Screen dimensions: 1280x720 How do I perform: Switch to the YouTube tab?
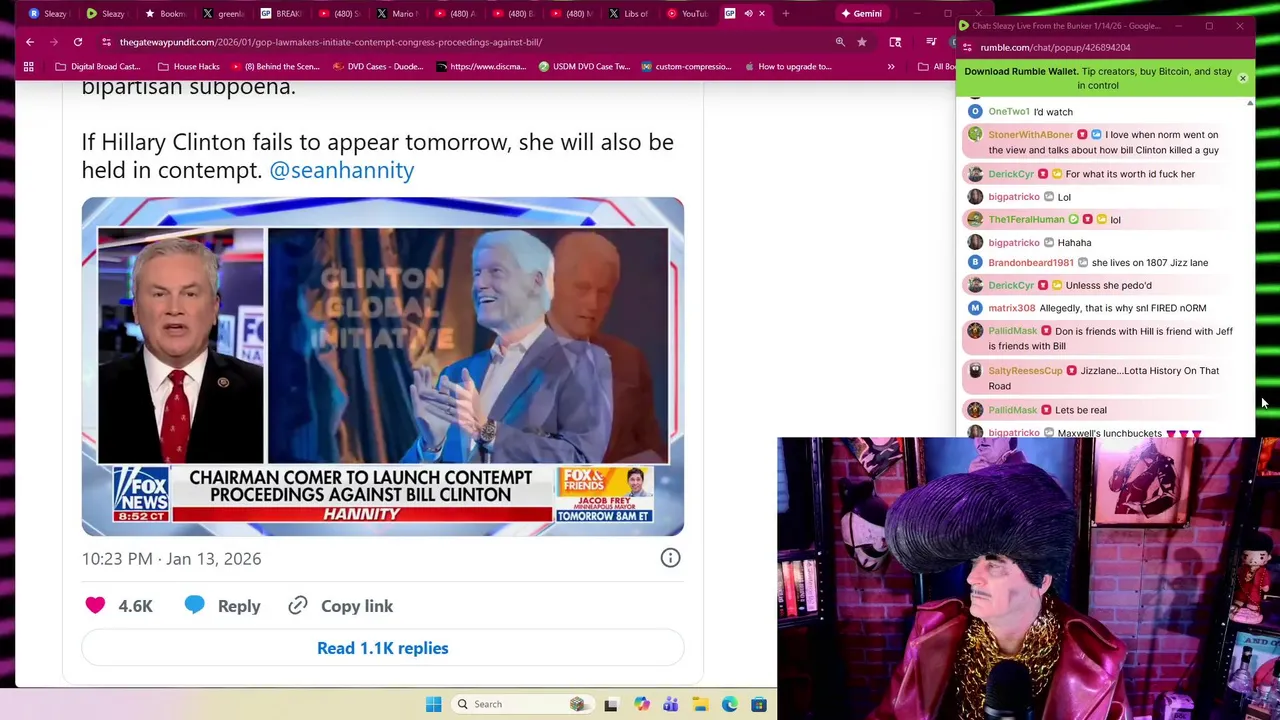687,14
